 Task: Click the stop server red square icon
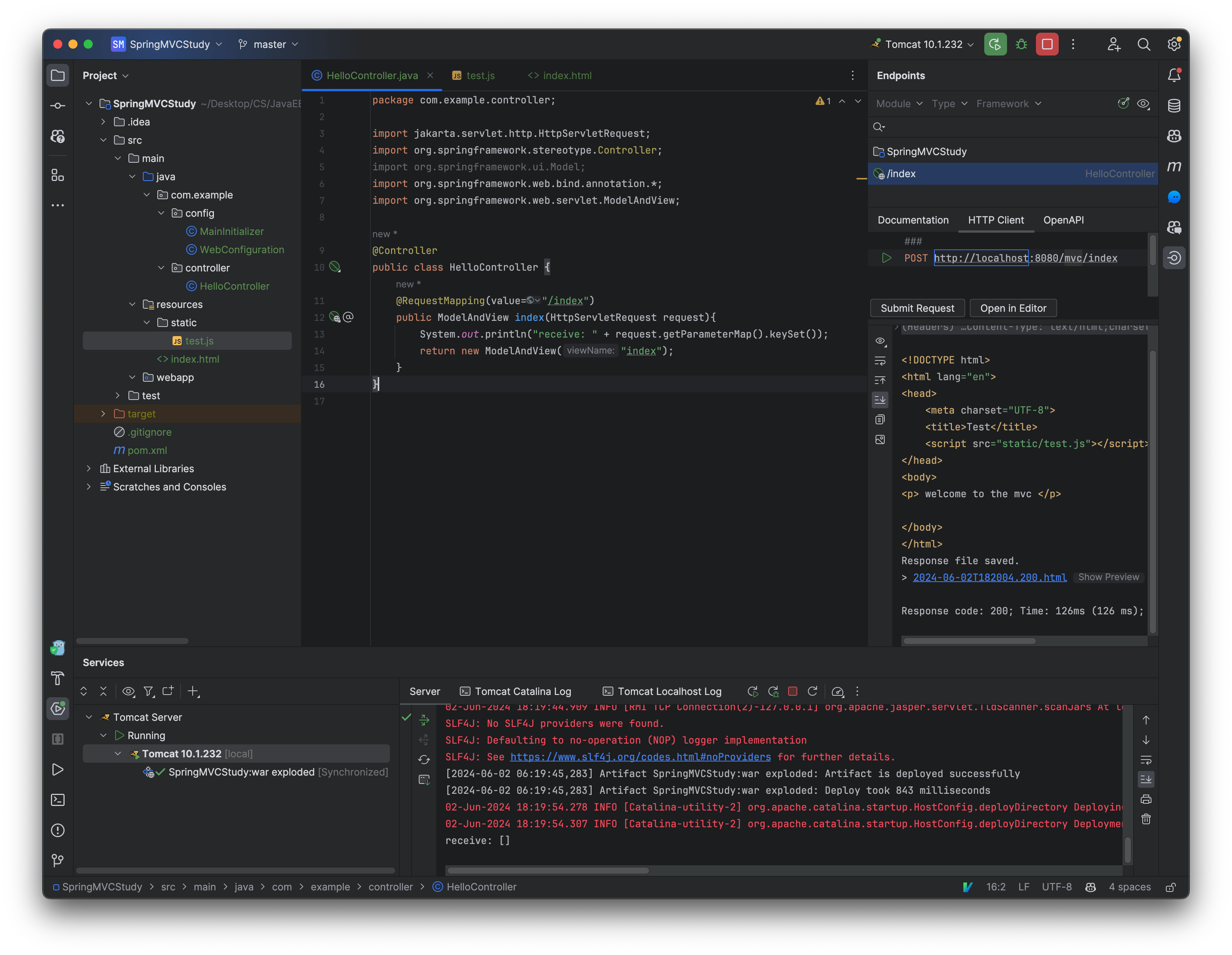pos(1047,43)
